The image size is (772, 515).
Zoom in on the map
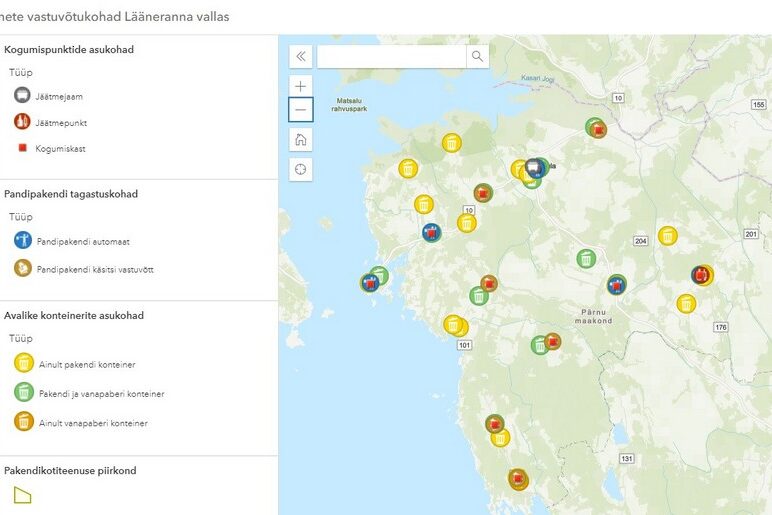[301, 86]
